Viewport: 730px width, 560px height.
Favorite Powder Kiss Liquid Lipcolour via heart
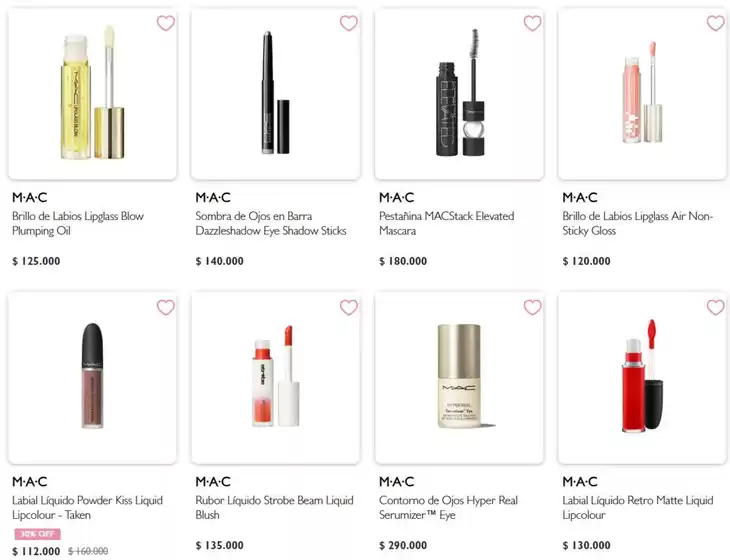pyautogui.click(x=165, y=307)
